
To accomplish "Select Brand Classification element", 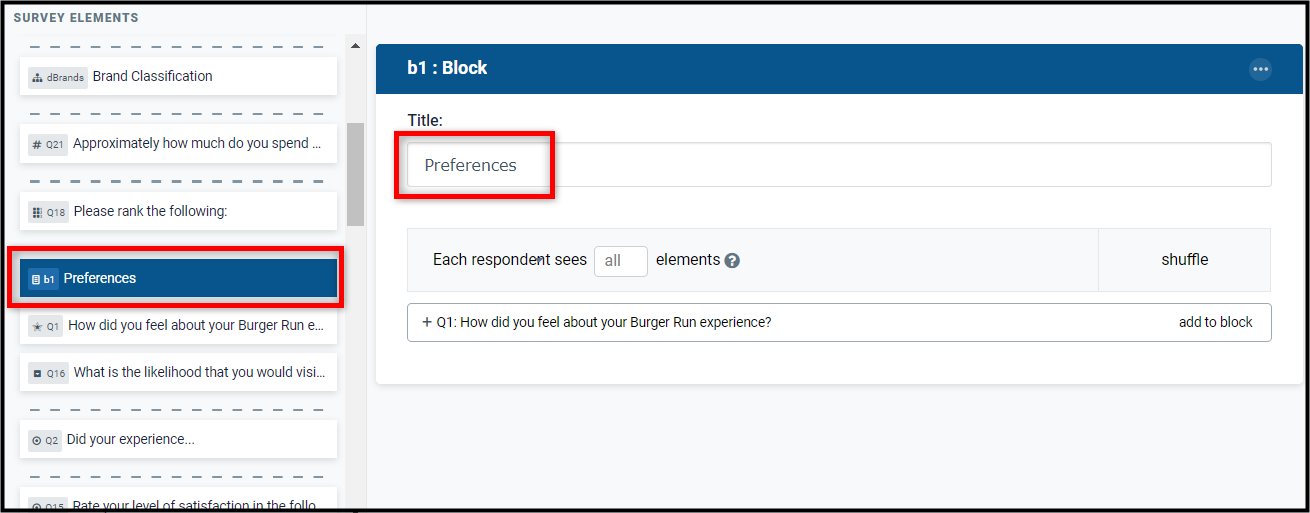I will click(178, 76).
